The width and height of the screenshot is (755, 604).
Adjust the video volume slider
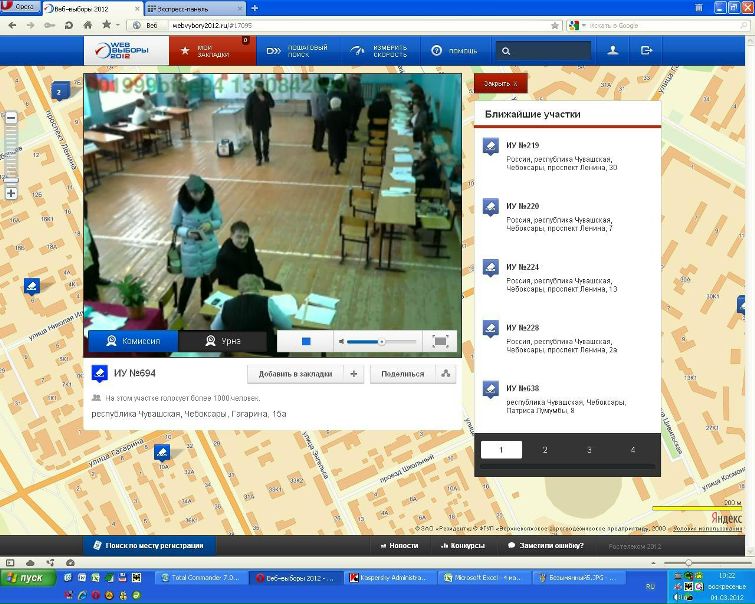click(x=381, y=341)
